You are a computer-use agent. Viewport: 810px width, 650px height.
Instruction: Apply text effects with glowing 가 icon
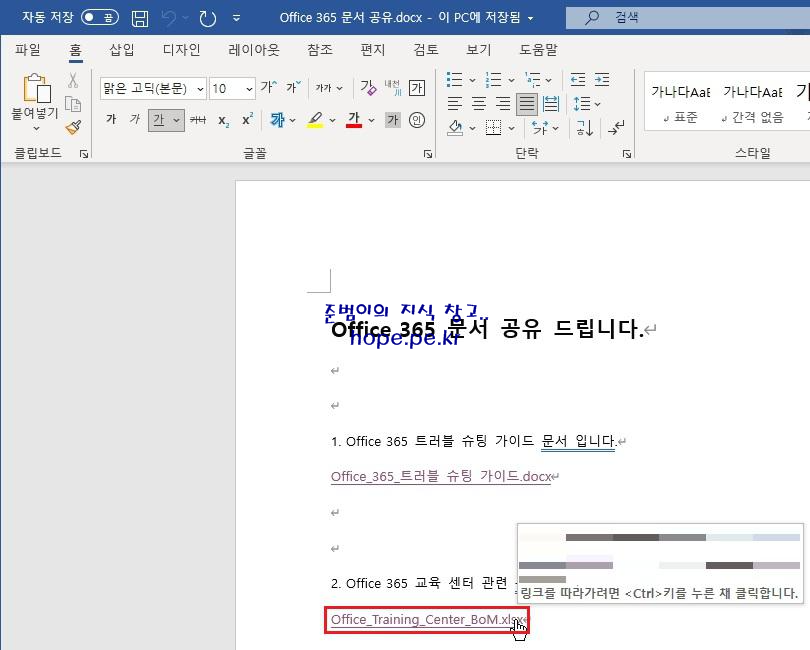277,120
